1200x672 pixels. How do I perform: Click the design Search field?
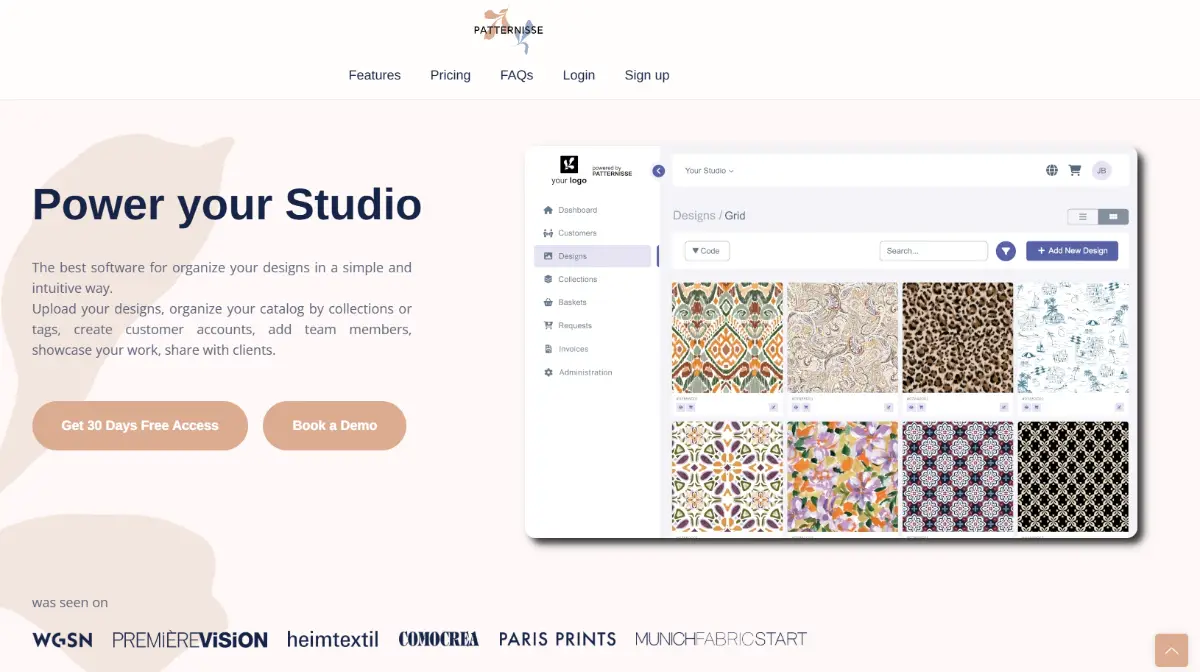click(x=933, y=251)
